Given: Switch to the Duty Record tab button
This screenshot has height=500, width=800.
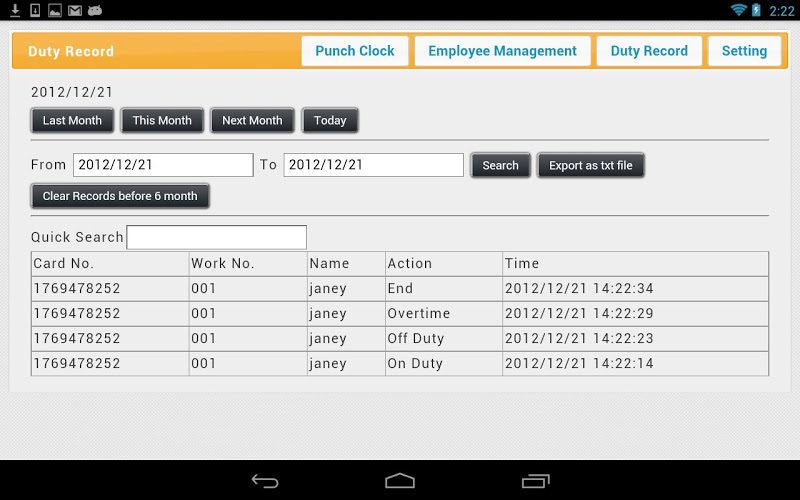Looking at the screenshot, I should click(x=649, y=51).
